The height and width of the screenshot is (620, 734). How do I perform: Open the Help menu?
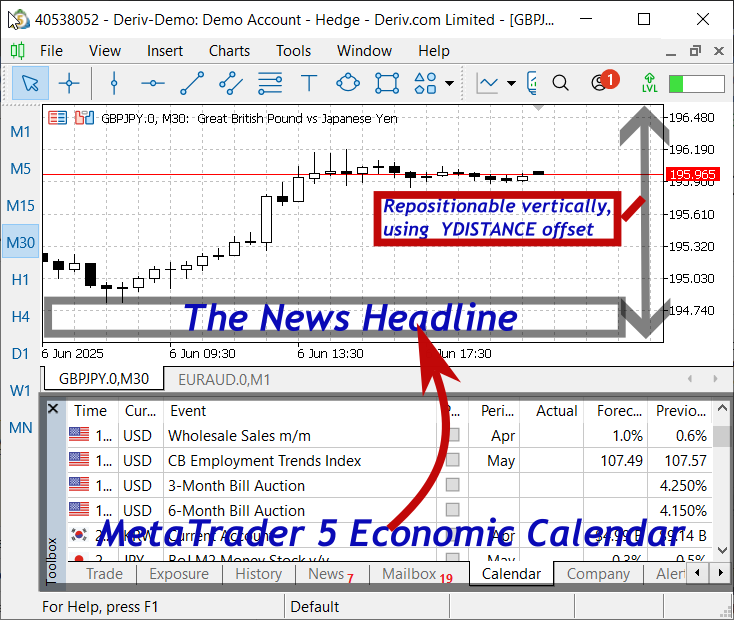[x=434, y=51]
